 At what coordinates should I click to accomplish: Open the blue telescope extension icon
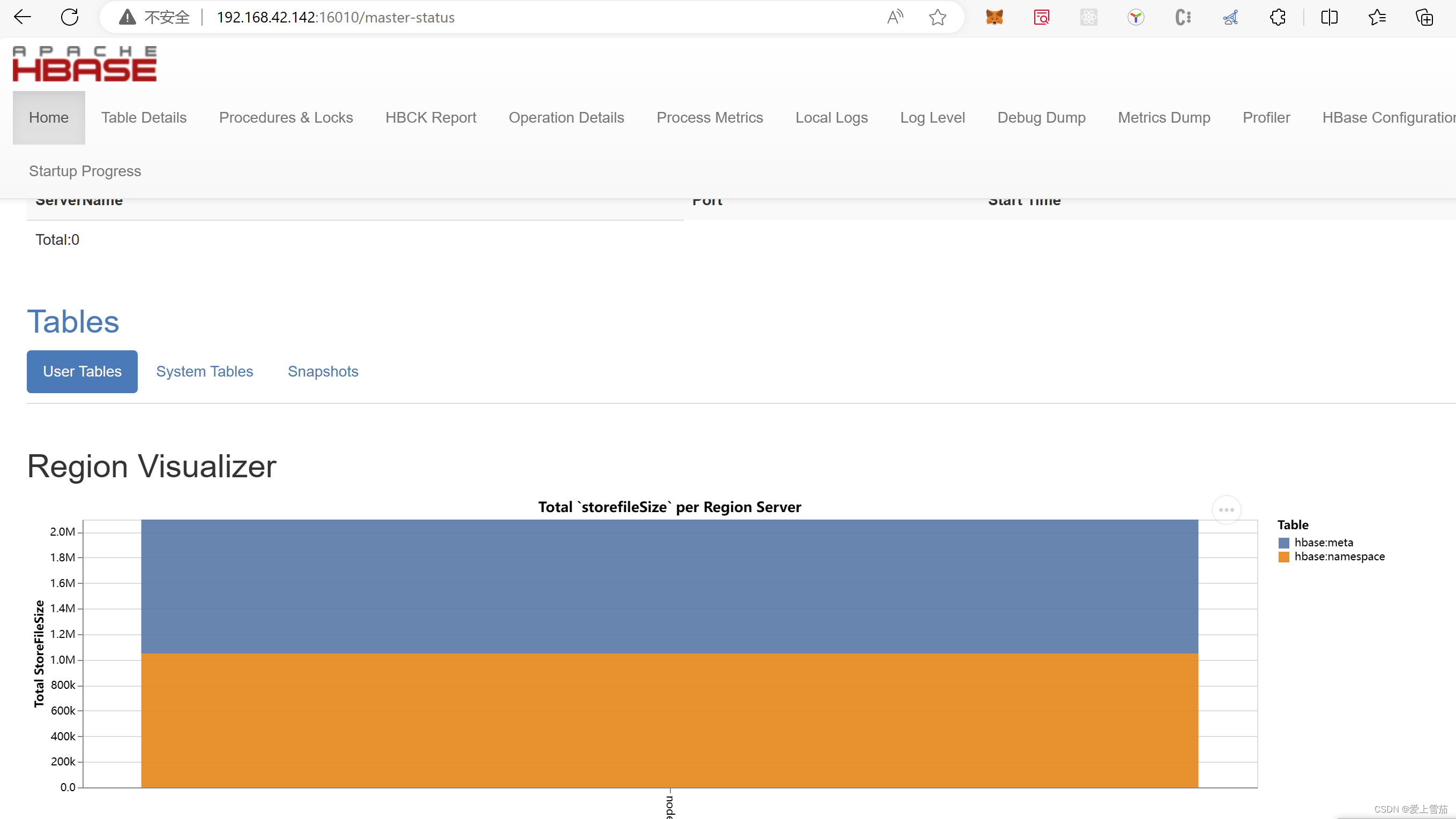(1230, 17)
